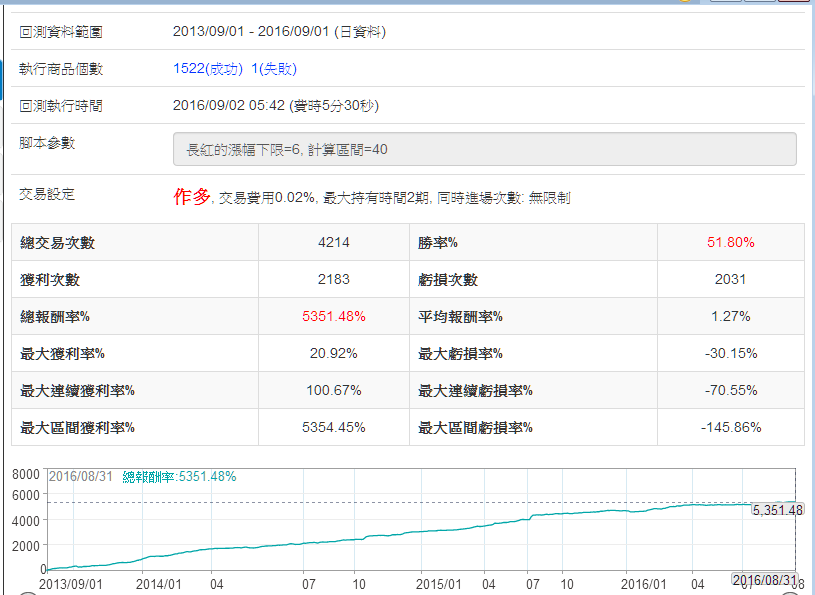
Task: Click the 最大區間獲利率% value 5354.45%
Action: [x=333, y=428]
